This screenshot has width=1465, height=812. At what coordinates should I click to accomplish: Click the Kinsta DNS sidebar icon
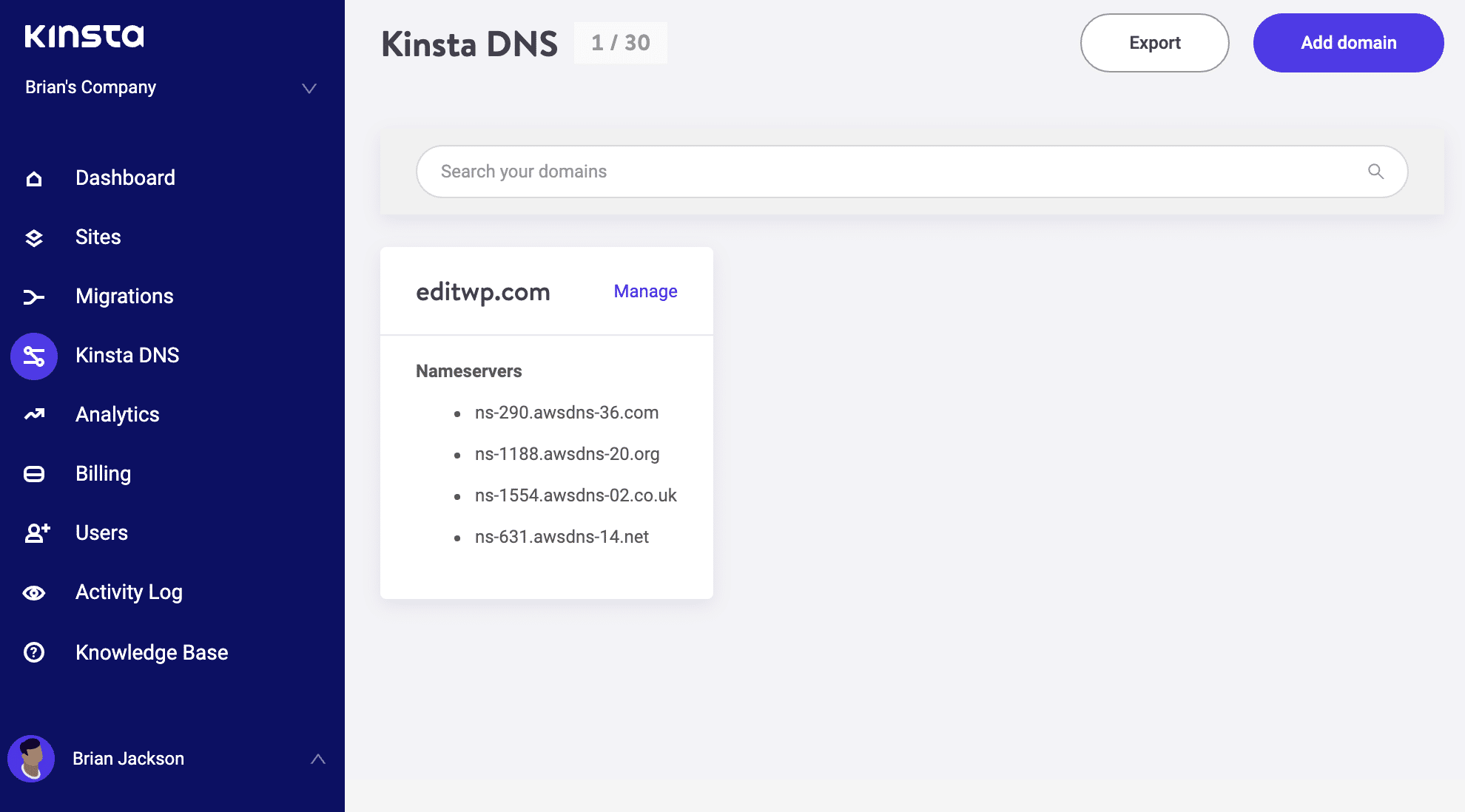(33, 356)
